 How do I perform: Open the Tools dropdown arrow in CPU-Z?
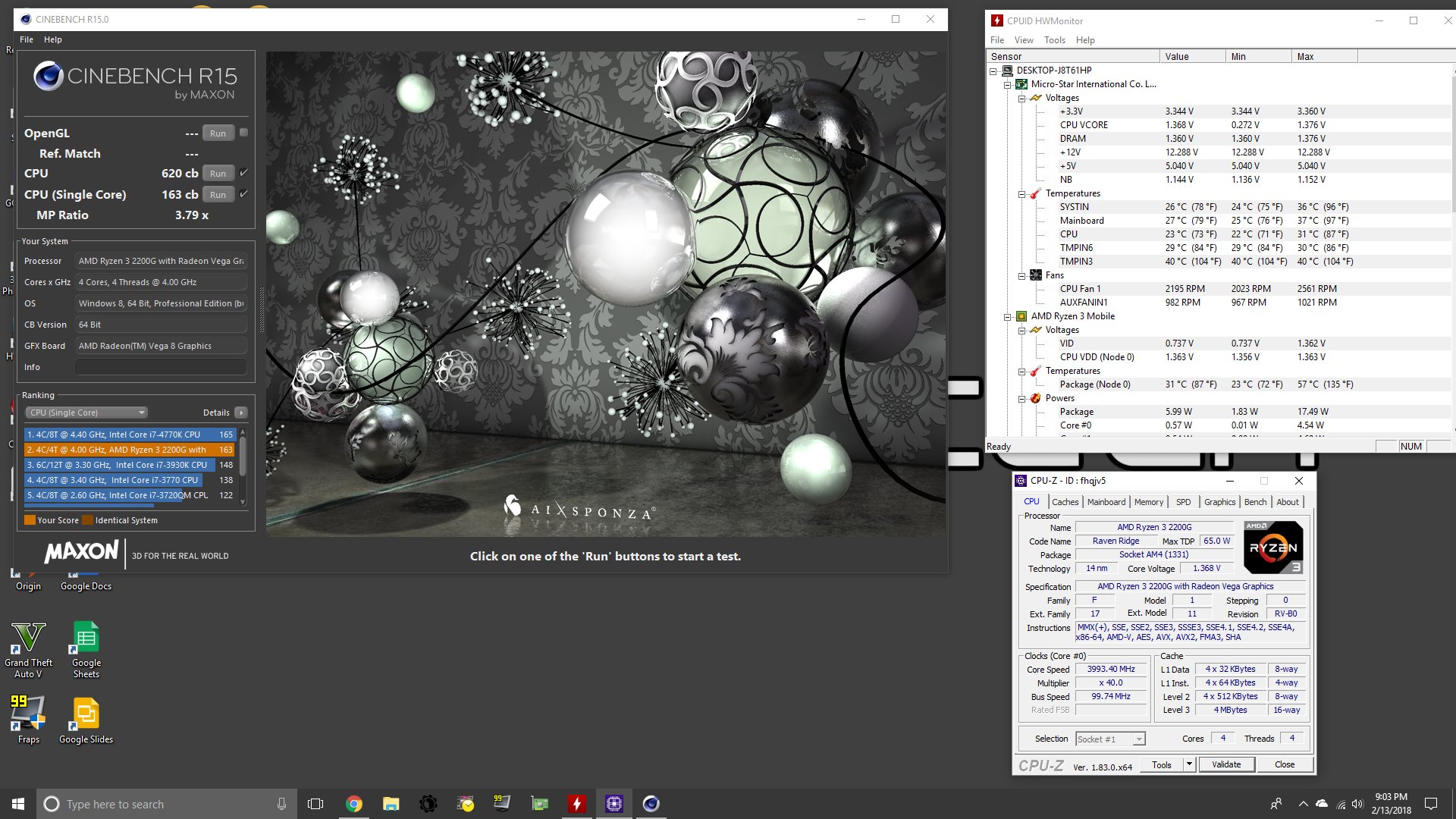pyautogui.click(x=1189, y=764)
